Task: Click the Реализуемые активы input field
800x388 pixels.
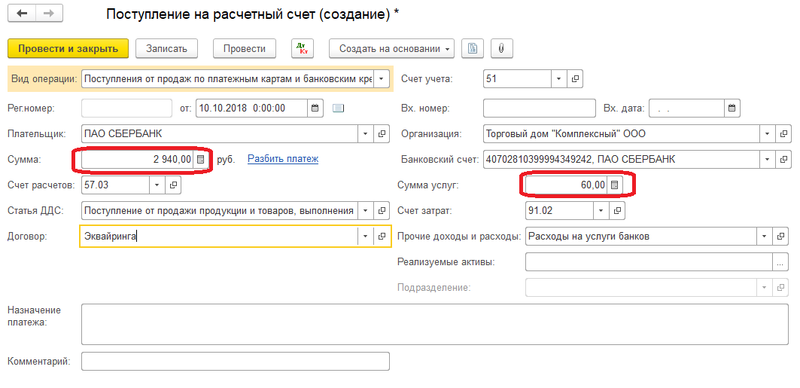Action: [x=648, y=262]
